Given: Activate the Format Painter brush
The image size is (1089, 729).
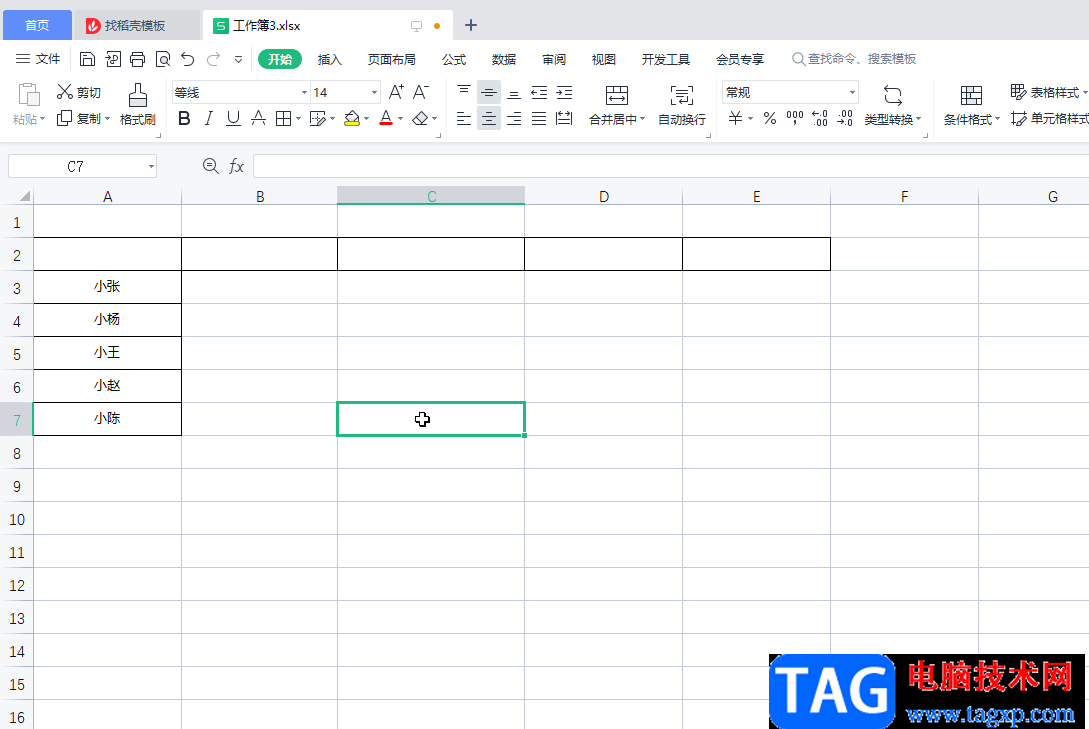Looking at the screenshot, I should (x=138, y=104).
